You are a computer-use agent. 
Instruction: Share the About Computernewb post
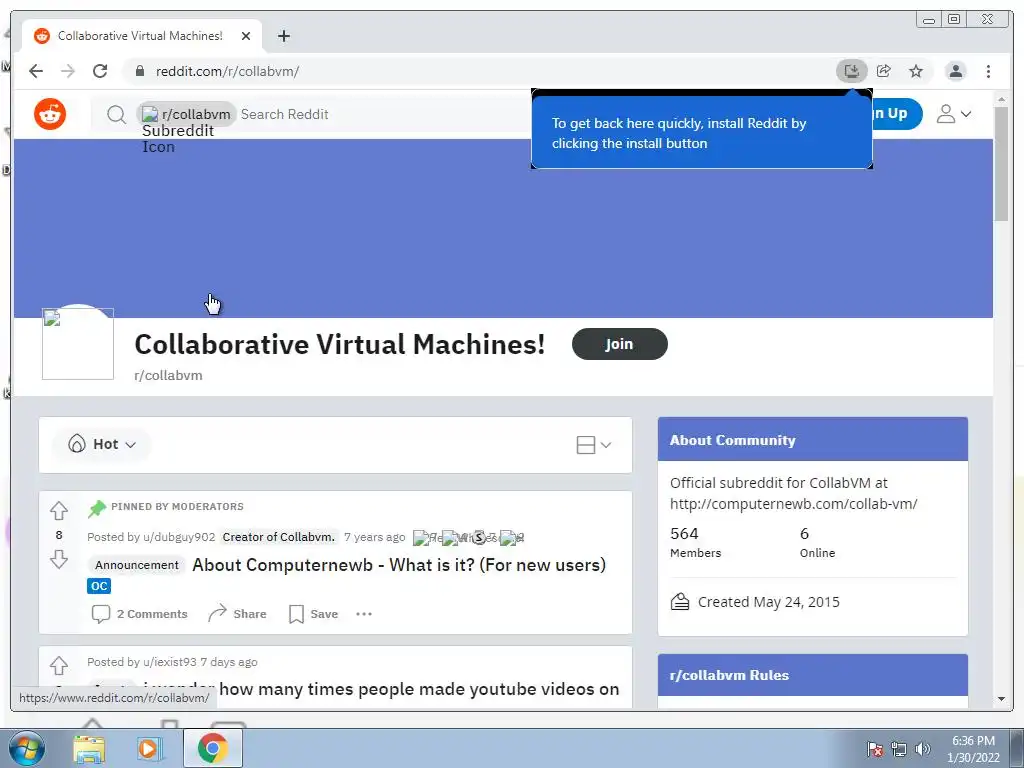coord(237,614)
